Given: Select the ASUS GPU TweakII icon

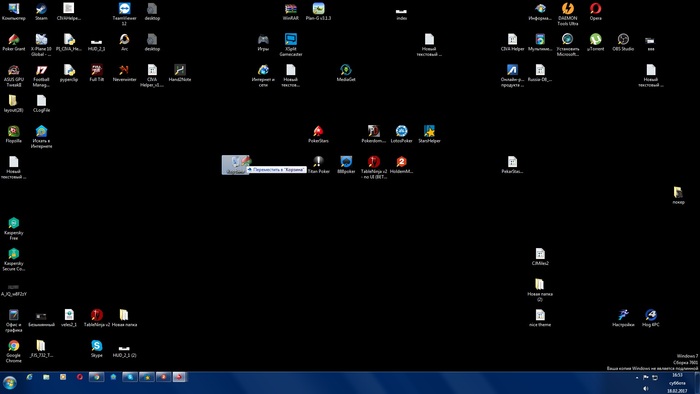Looking at the screenshot, I should [x=13, y=76].
